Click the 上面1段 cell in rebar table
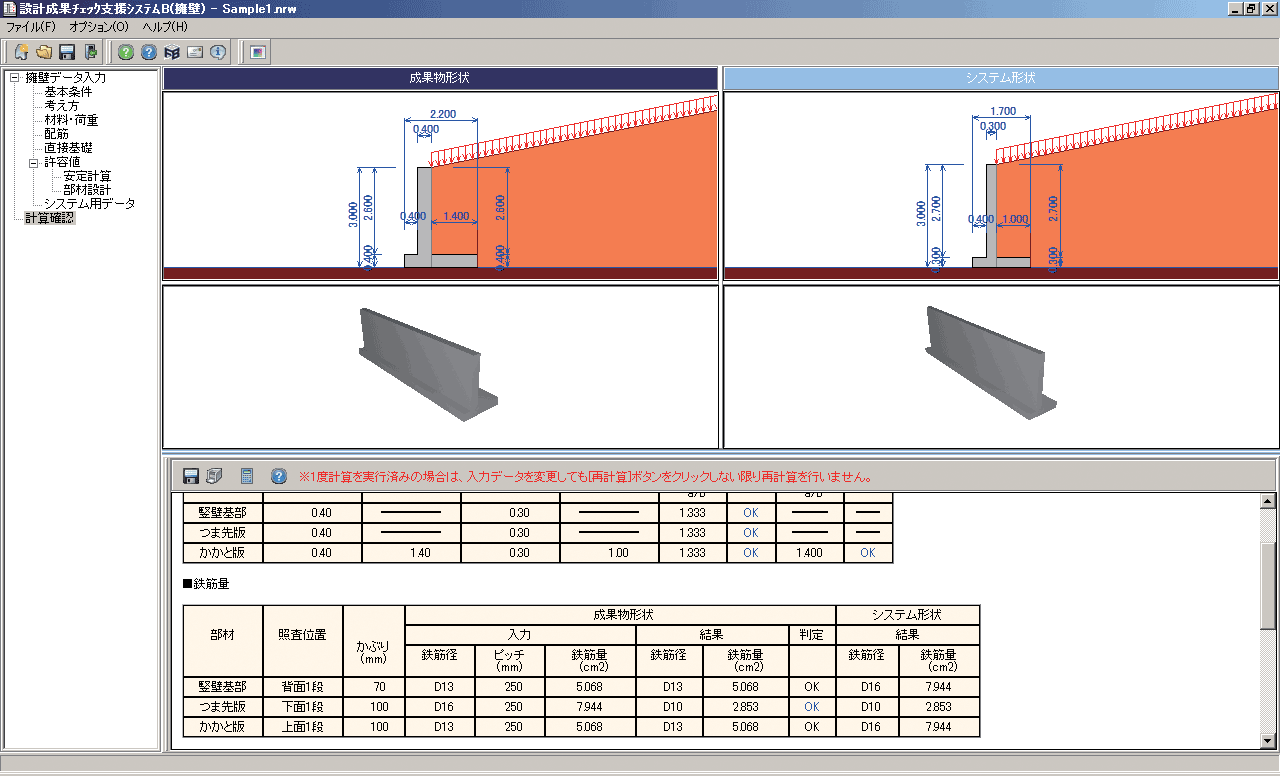The height and width of the screenshot is (776, 1280). pos(303,727)
